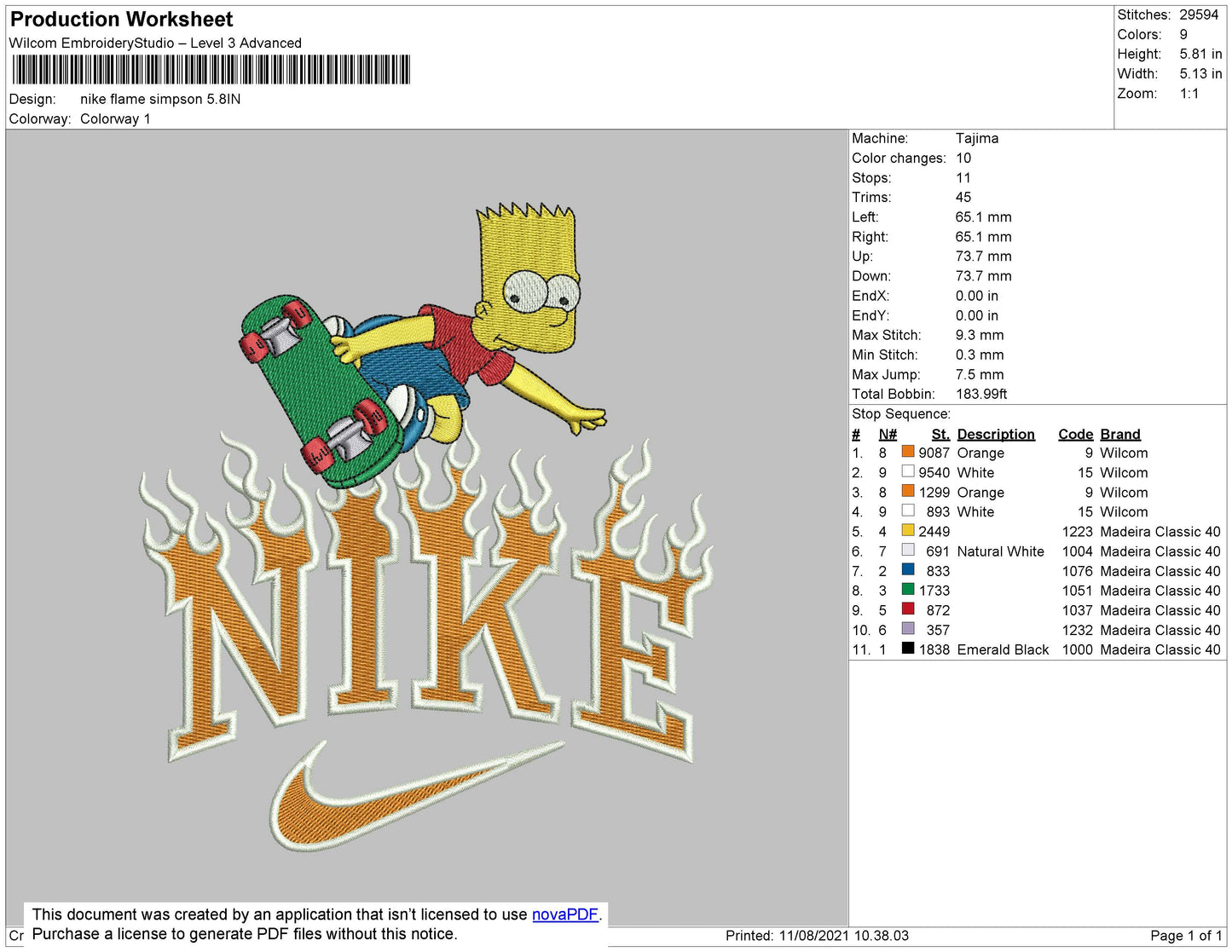
Task: Select the white swatch beside 9540 stitches
Action: [908, 472]
